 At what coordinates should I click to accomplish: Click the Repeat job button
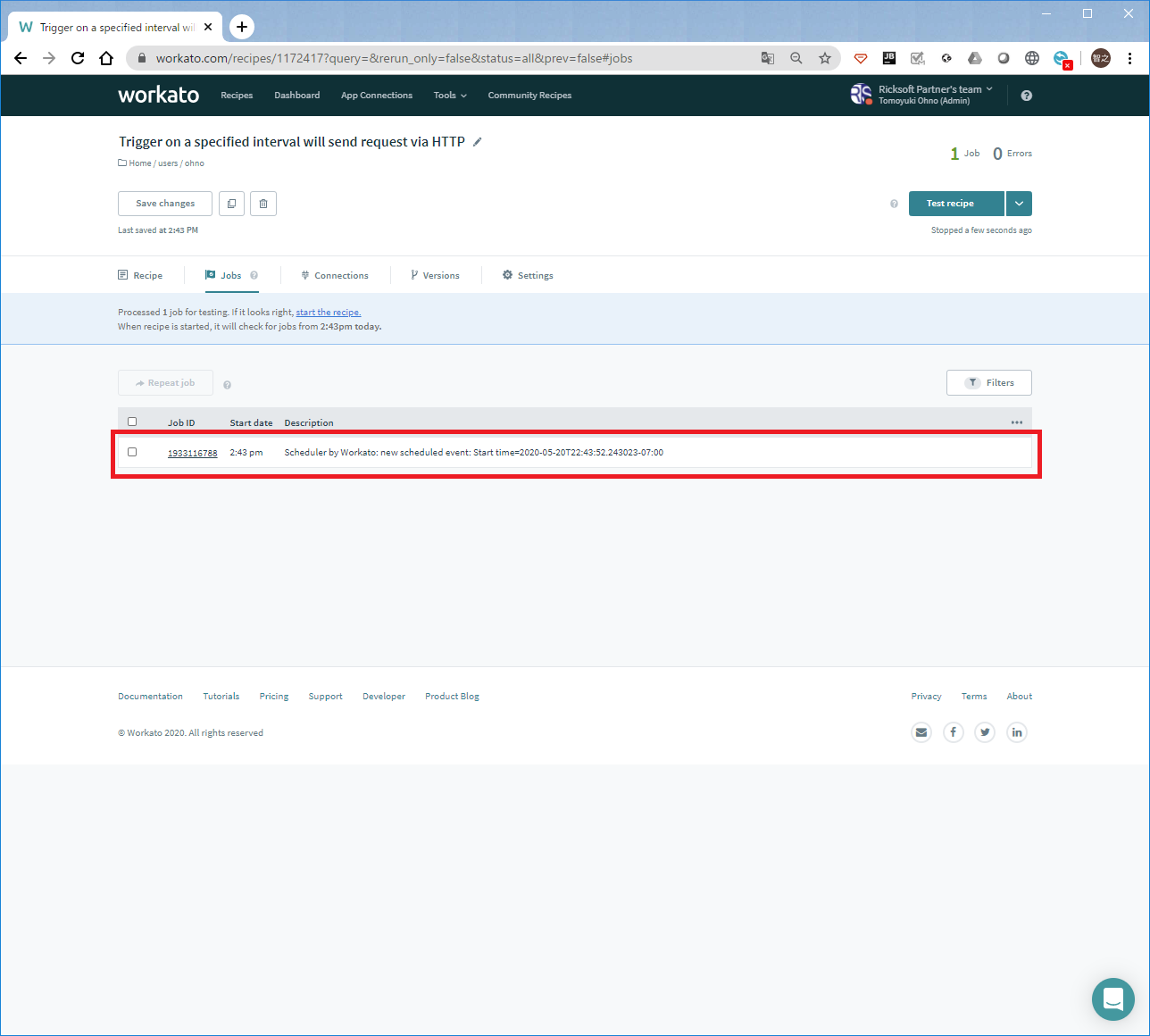pos(165,383)
